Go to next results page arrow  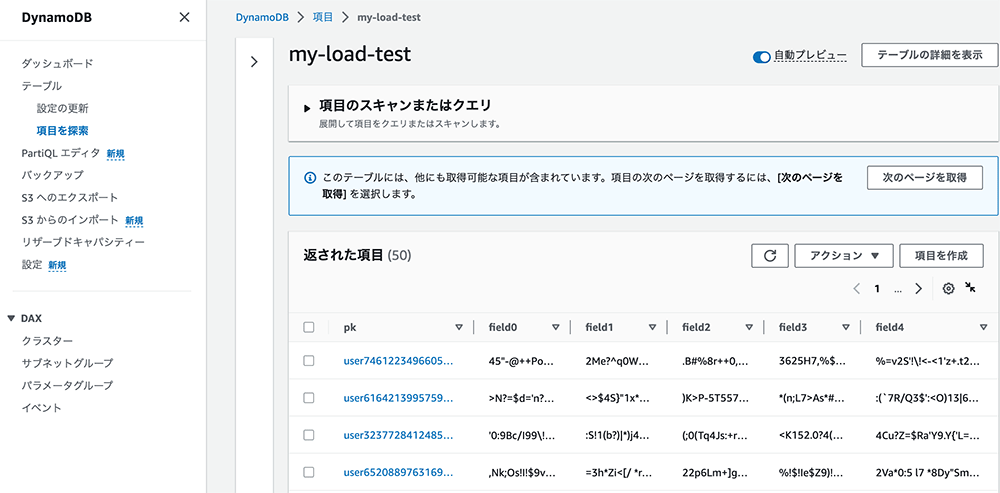pos(918,288)
